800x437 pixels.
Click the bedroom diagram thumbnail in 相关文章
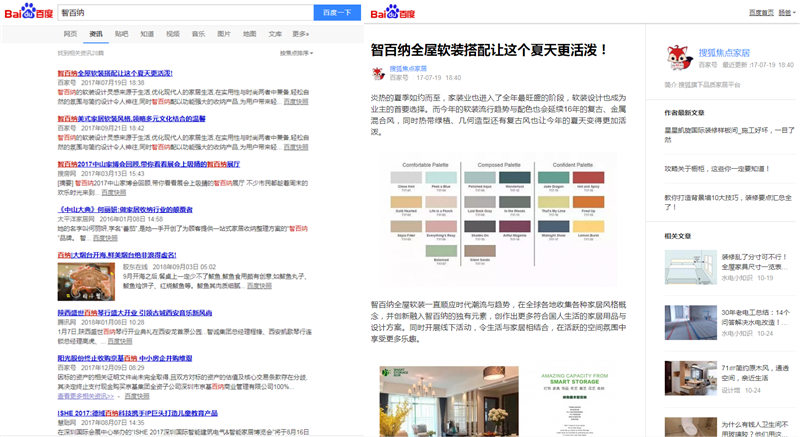coord(690,267)
